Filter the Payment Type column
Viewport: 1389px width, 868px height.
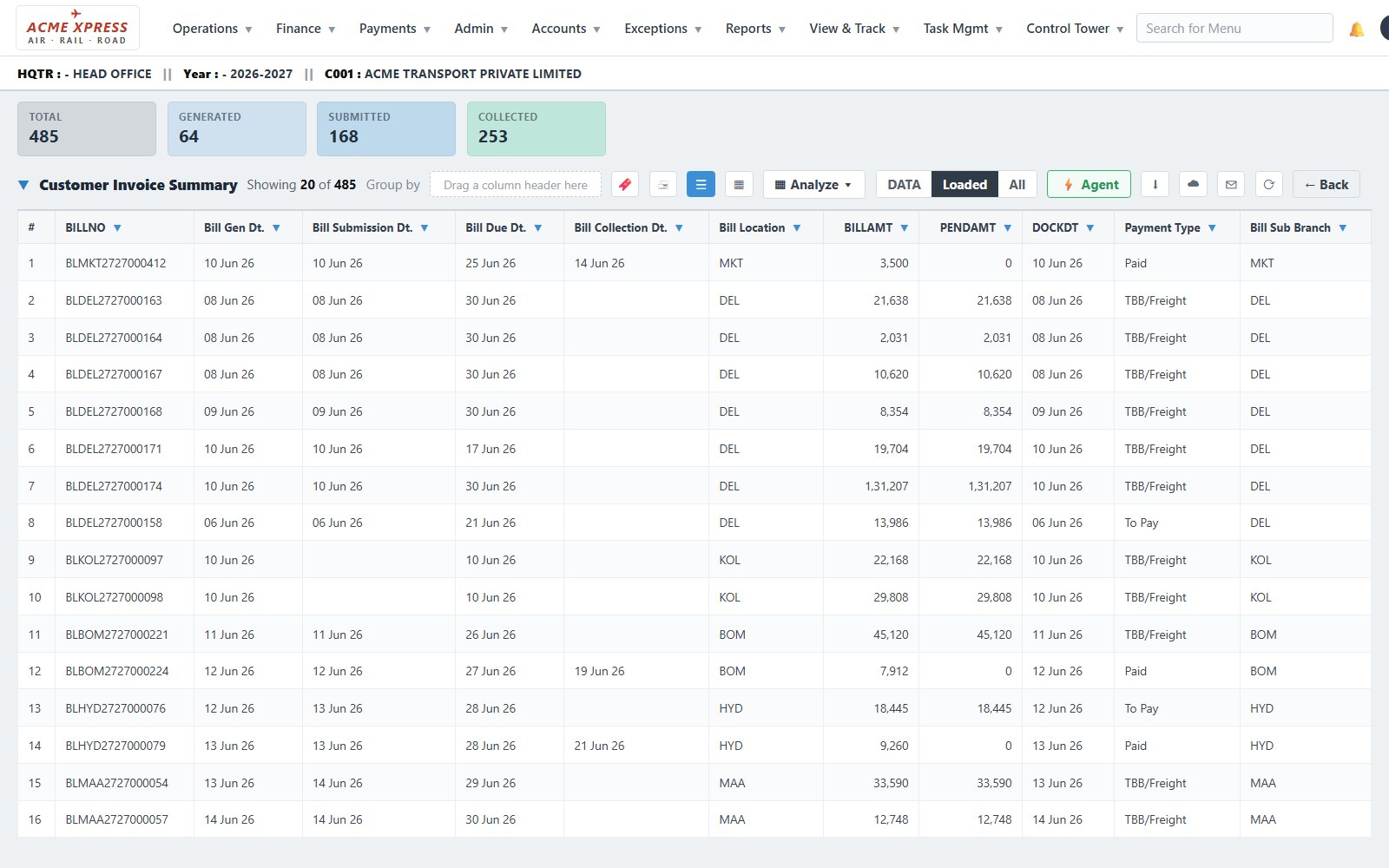pyautogui.click(x=1212, y=228)
